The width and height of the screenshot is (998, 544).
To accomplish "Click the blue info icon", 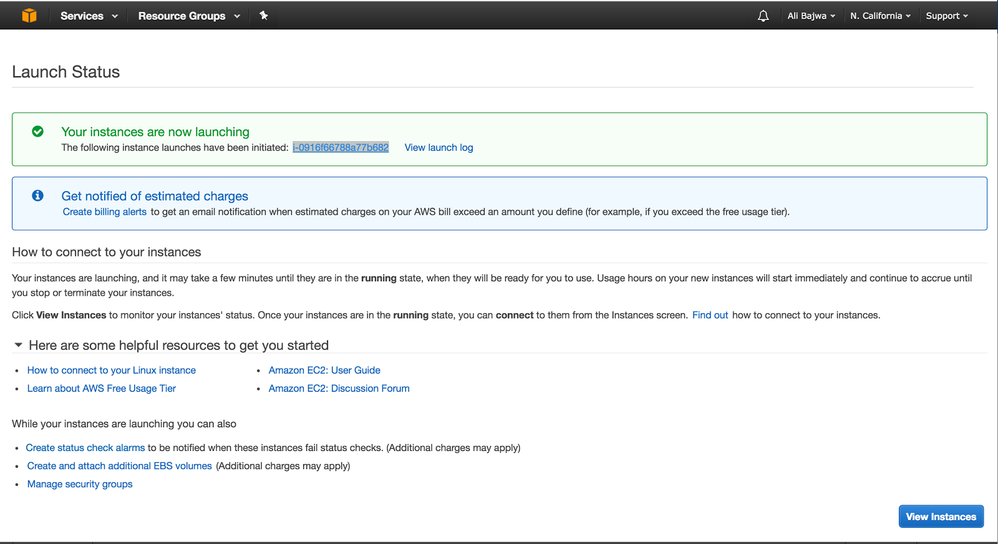I will click(38, 196).
